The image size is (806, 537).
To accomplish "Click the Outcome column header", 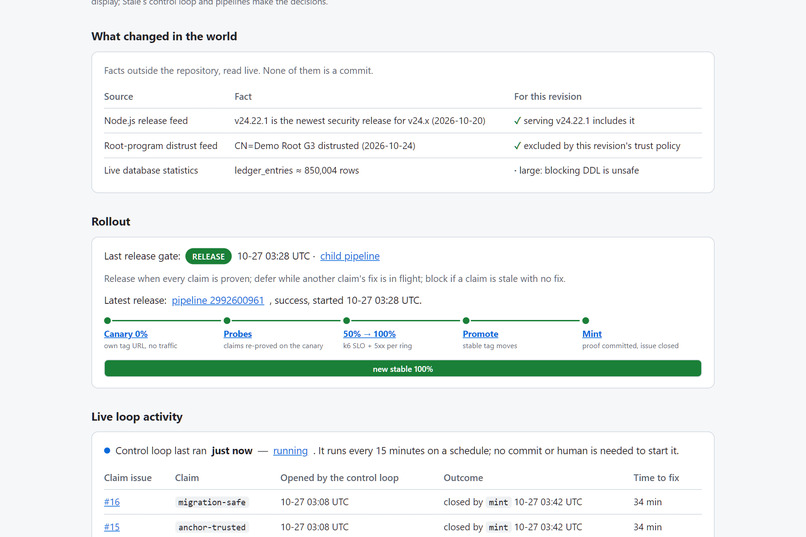I will point(463,478).
